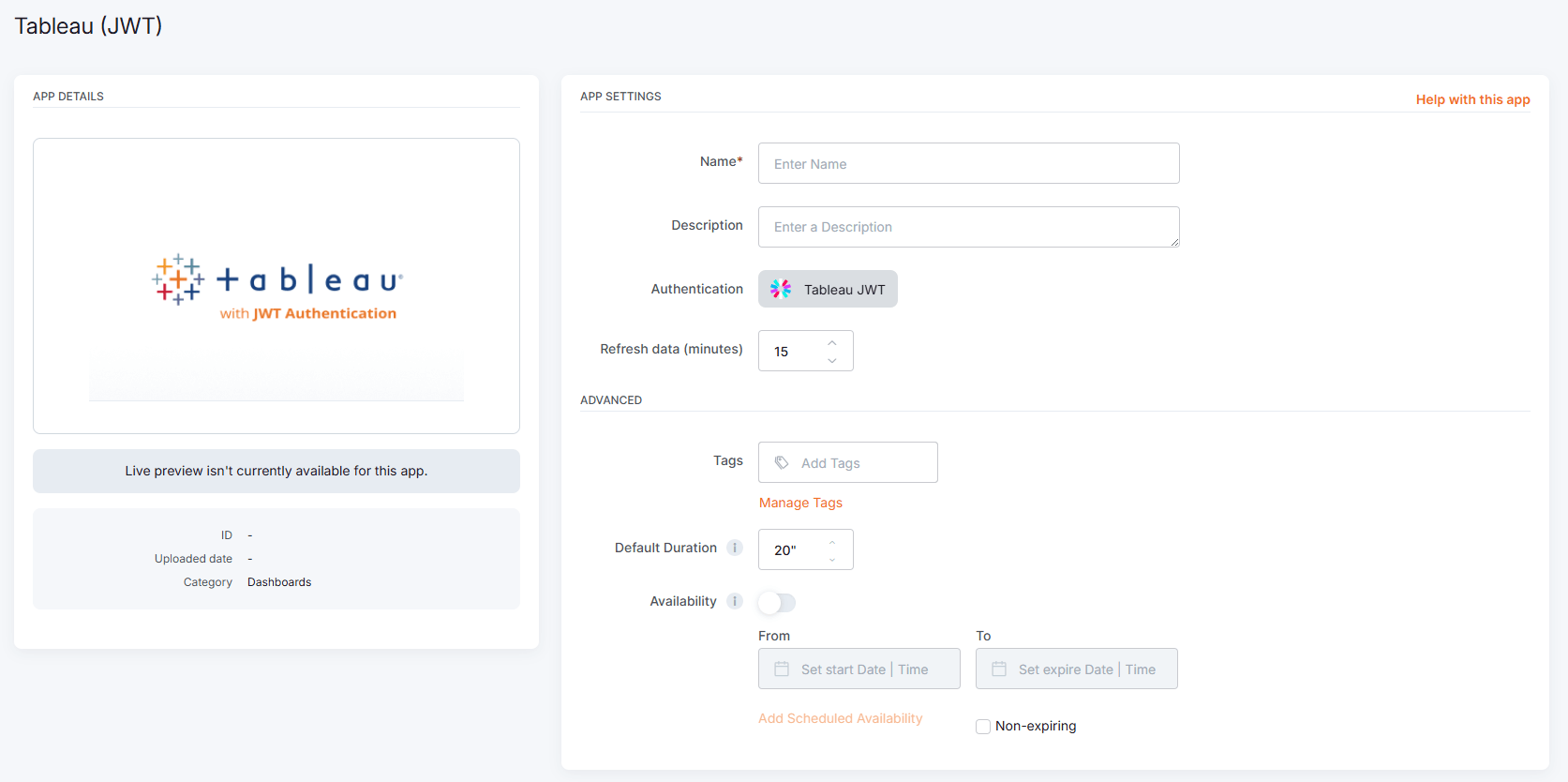
Task: Click the Default Duration value 20"
Action: pos(785,550)
